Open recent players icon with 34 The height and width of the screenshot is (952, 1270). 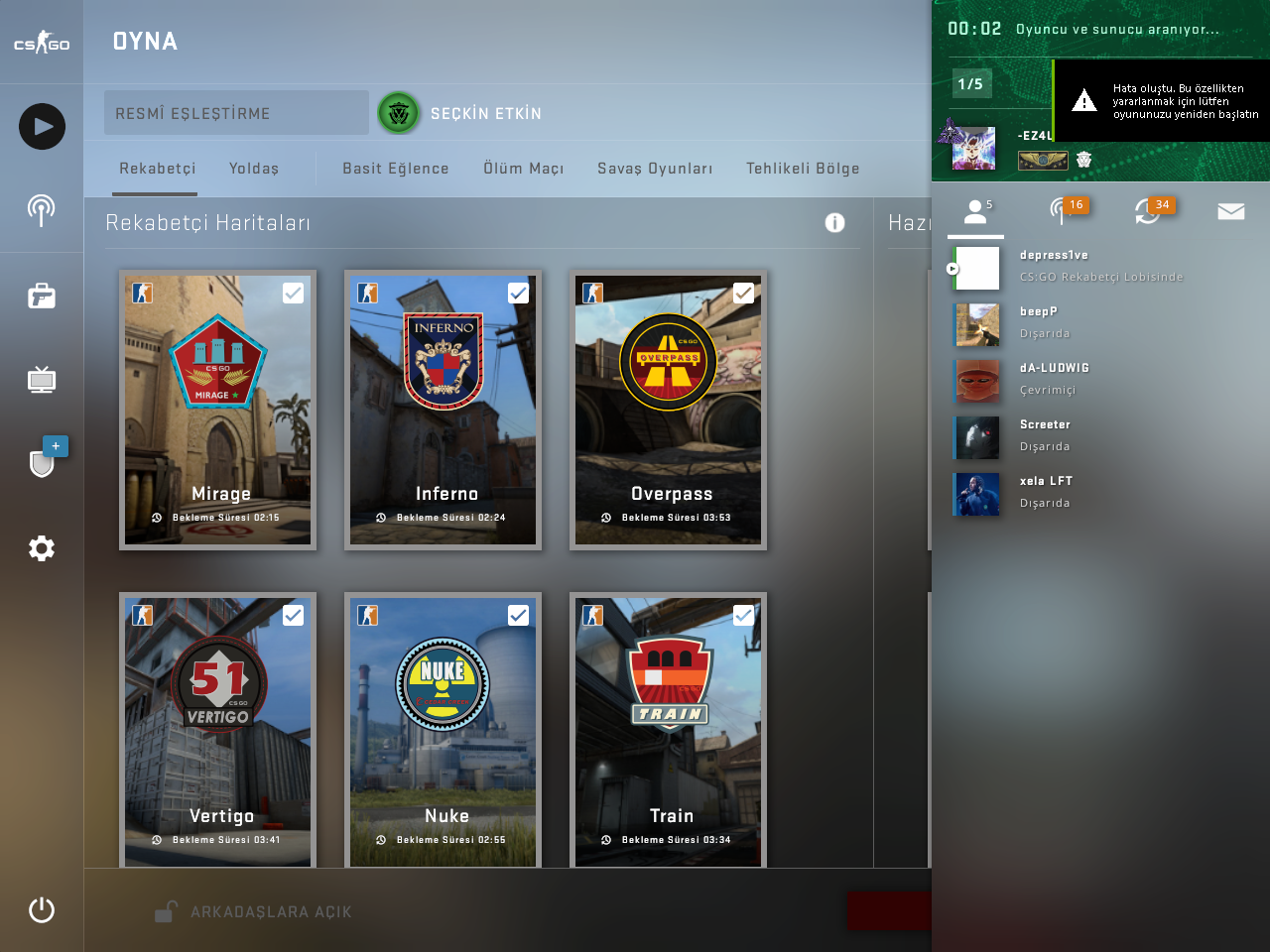point(1149,210)
